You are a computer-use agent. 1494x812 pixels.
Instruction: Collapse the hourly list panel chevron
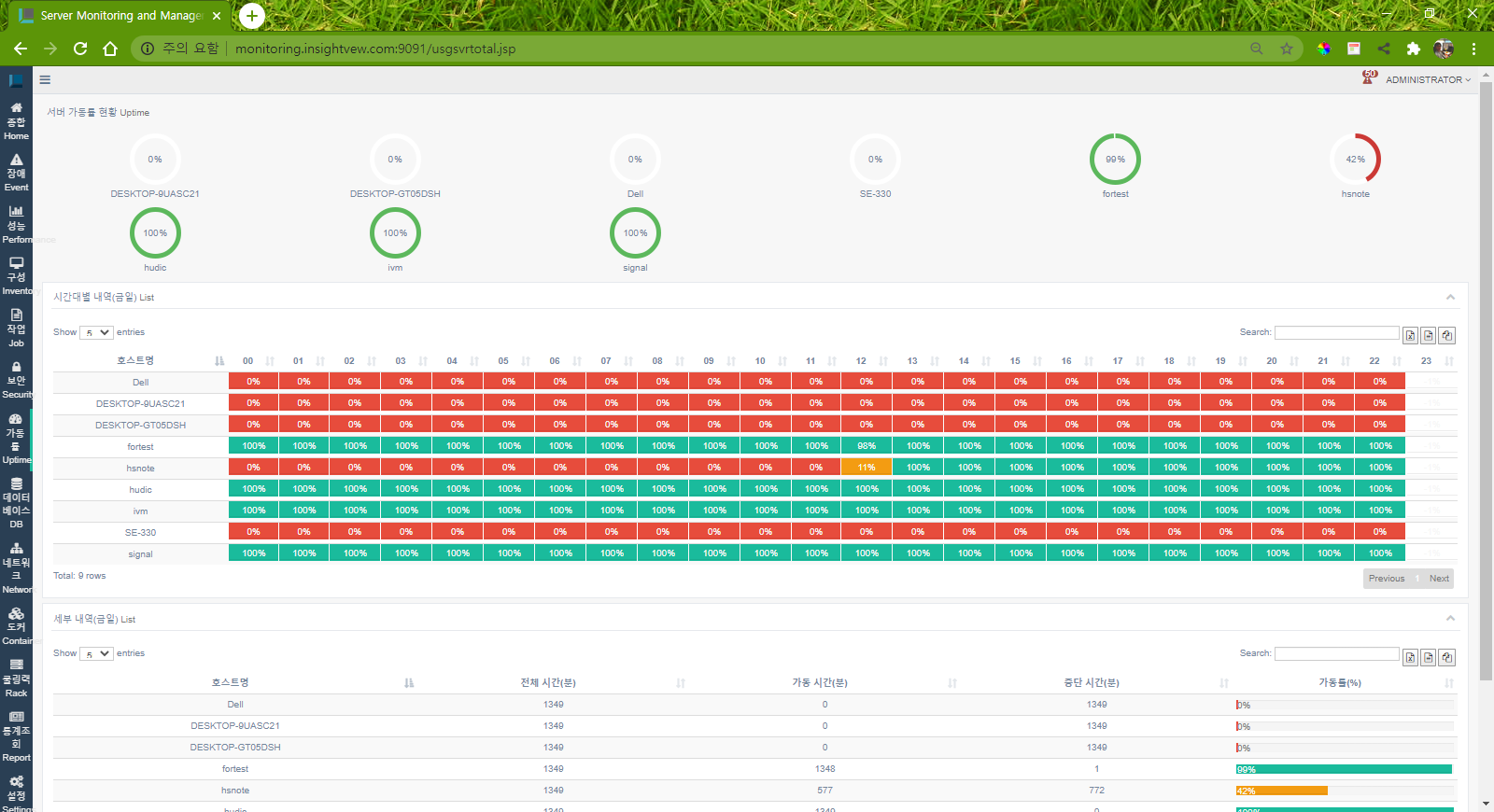pyautogui.click(x=1450, y=298)
